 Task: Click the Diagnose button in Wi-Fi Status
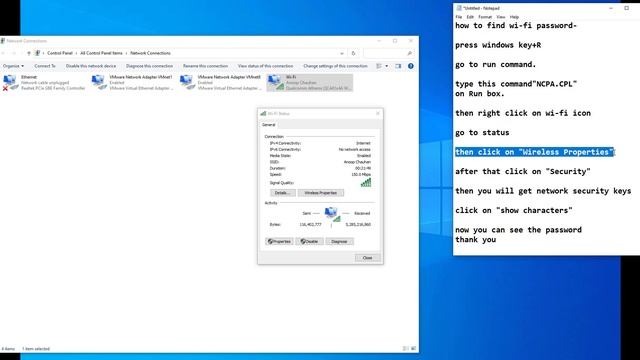pyautogui.click(x=339, y=242)
